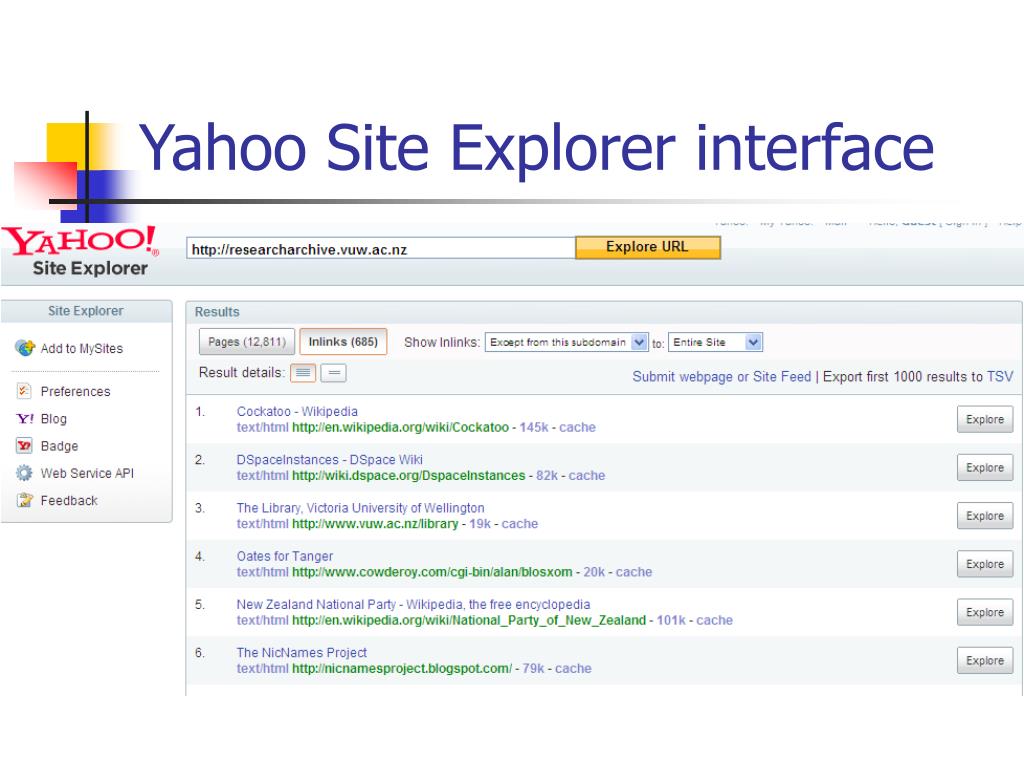This screenshot has height=768, width=1024.
Task: Click the en.wikipedia.org/wiki/Cockatoo URL
Action: [400, 427]
